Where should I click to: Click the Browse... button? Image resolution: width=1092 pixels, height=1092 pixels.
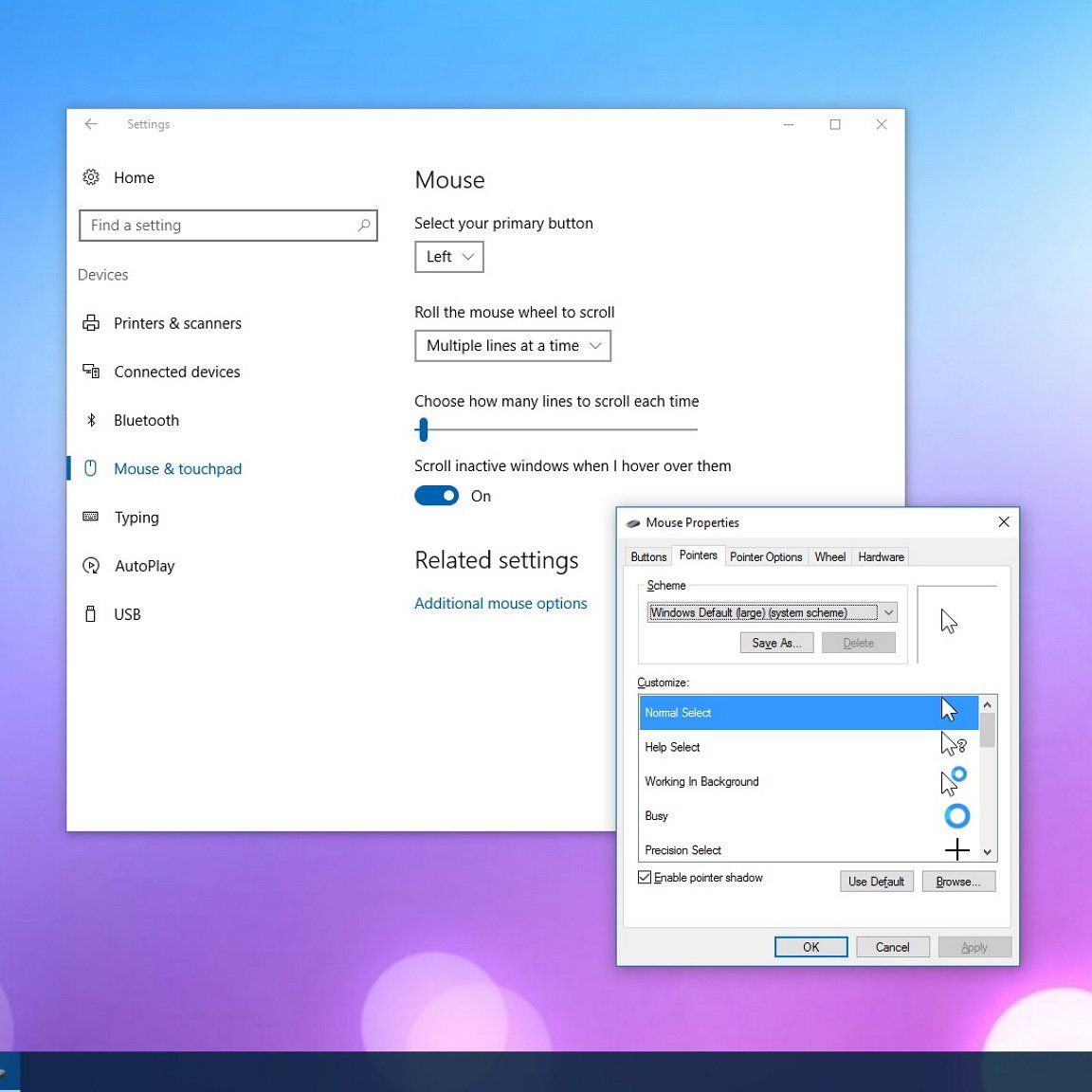point(958,882)
